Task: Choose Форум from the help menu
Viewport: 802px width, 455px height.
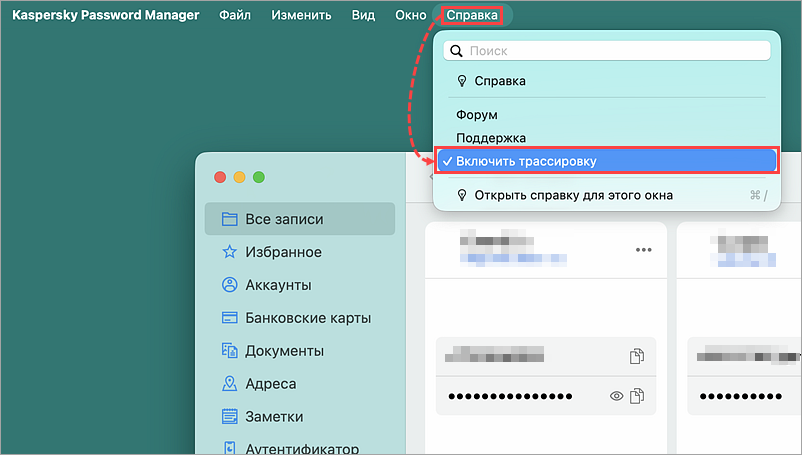Action: [477, 115]
